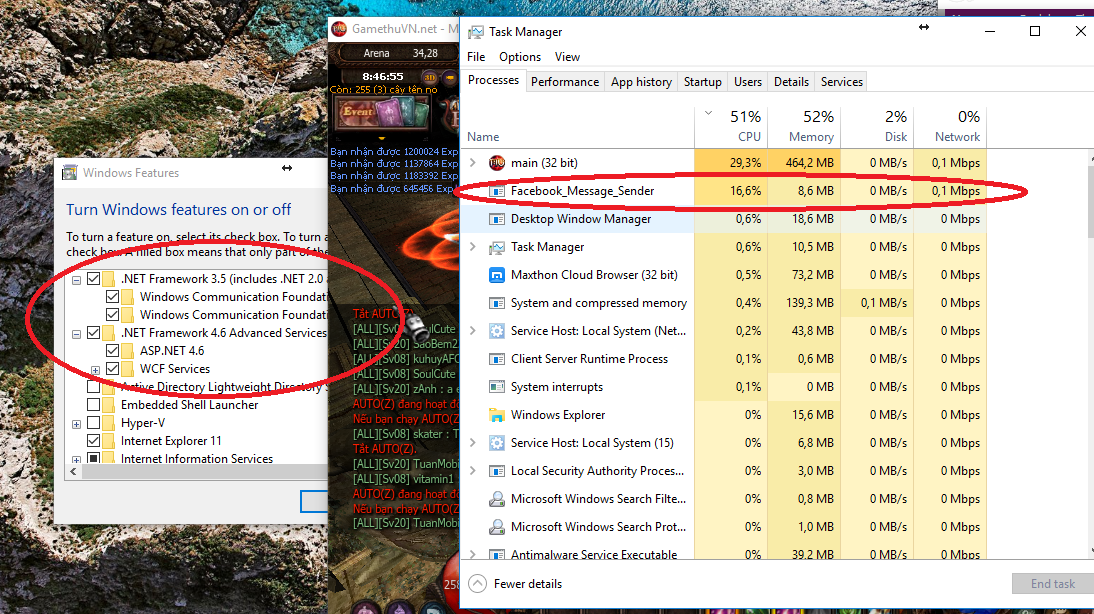Open the Options menu in Task Manager

click(x=520, y=57)
